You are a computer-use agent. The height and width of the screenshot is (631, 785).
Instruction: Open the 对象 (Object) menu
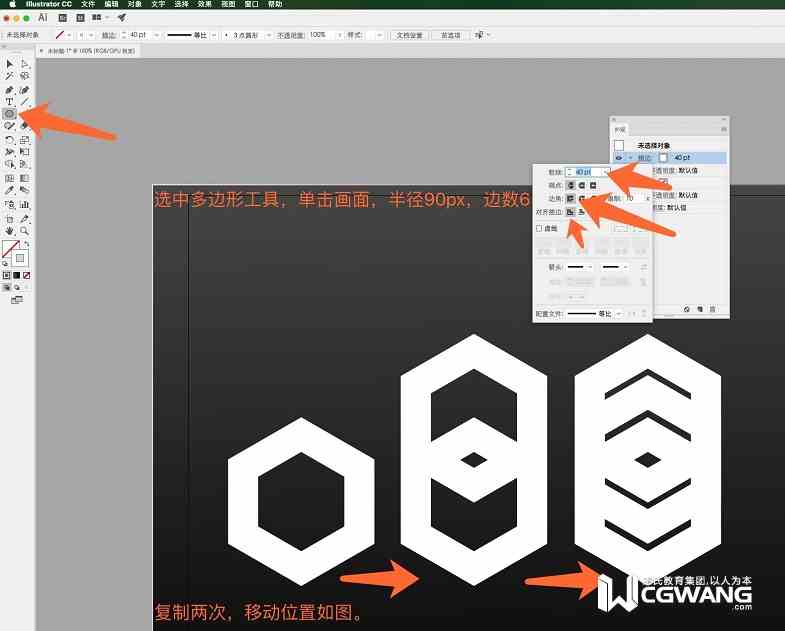[135, 4]
